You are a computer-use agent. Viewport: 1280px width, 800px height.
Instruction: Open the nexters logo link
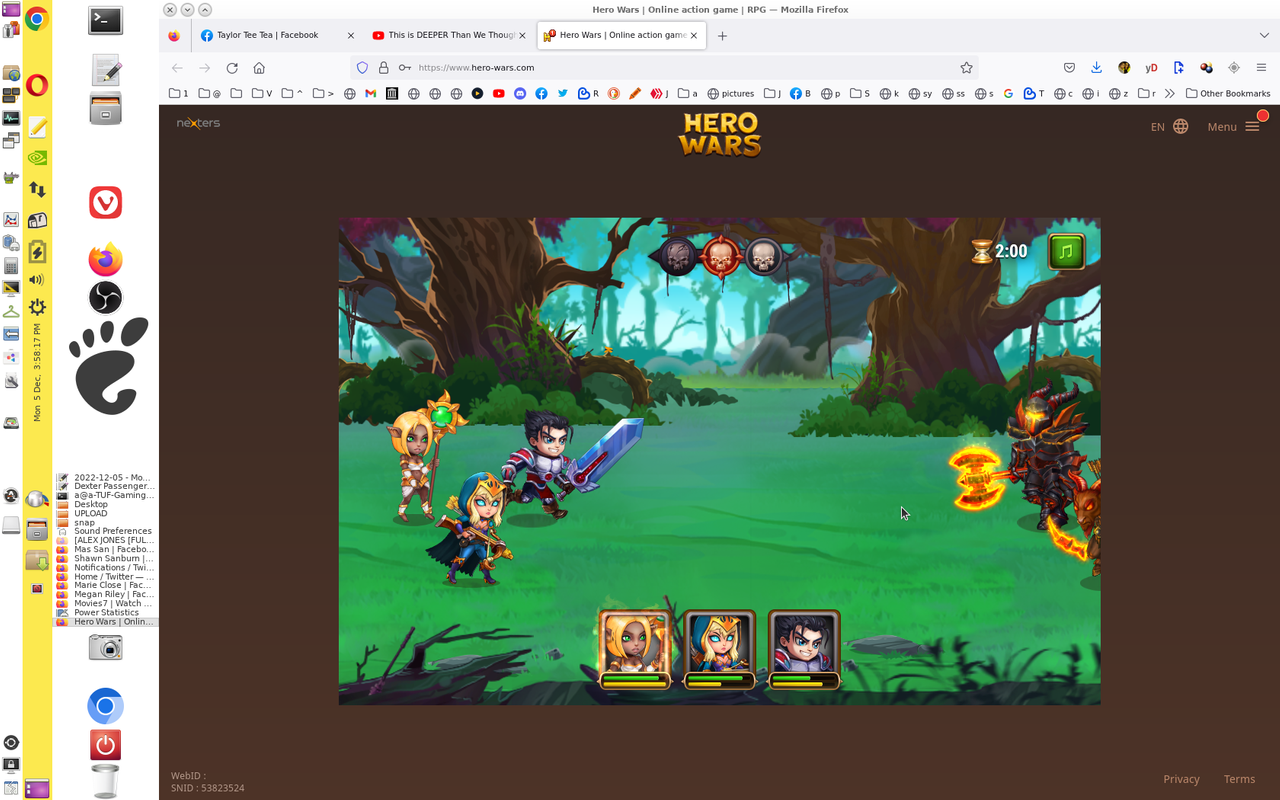[x=198, y=123]
